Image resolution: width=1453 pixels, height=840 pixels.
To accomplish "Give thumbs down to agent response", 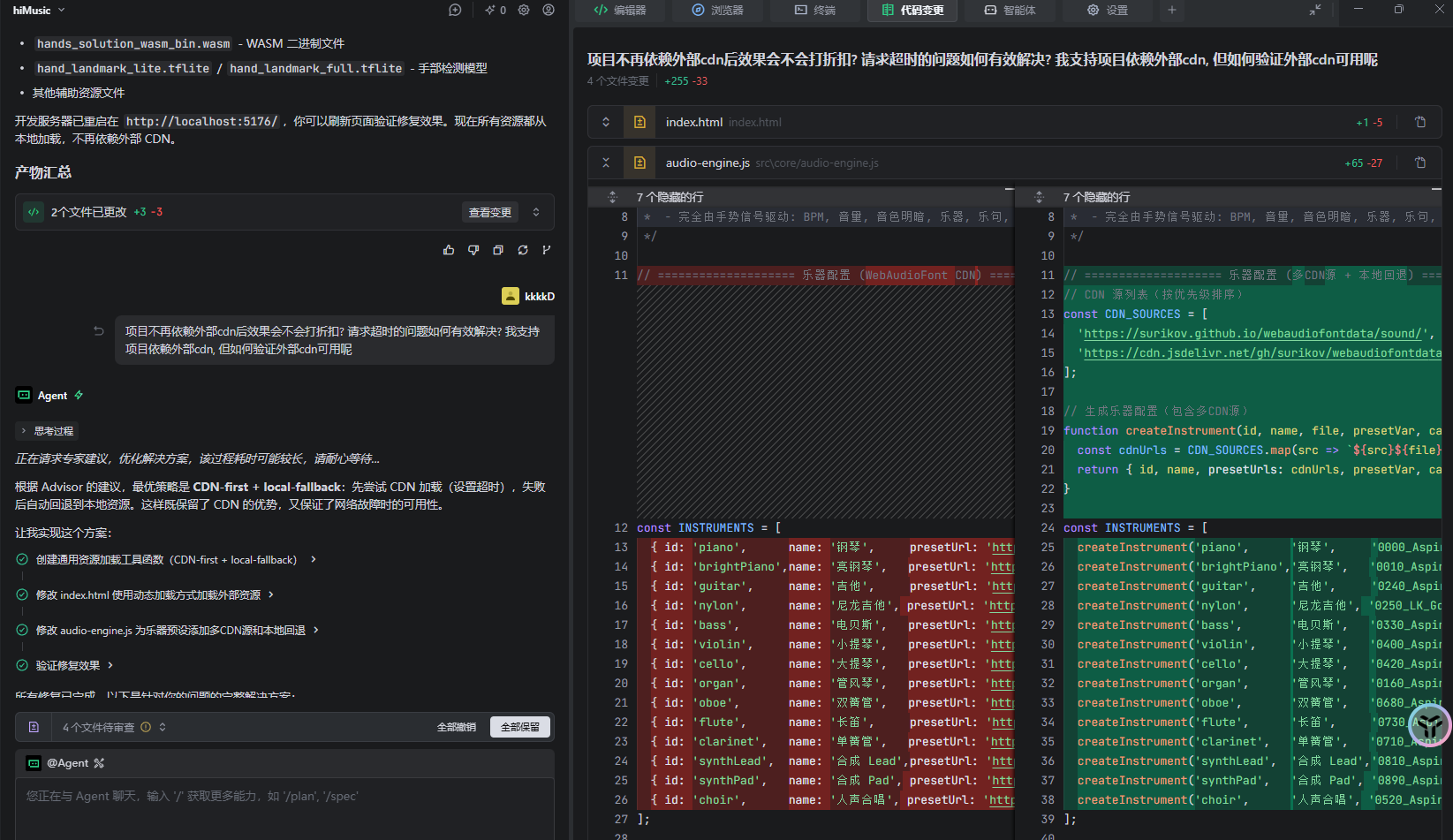I will click(473, 250).
